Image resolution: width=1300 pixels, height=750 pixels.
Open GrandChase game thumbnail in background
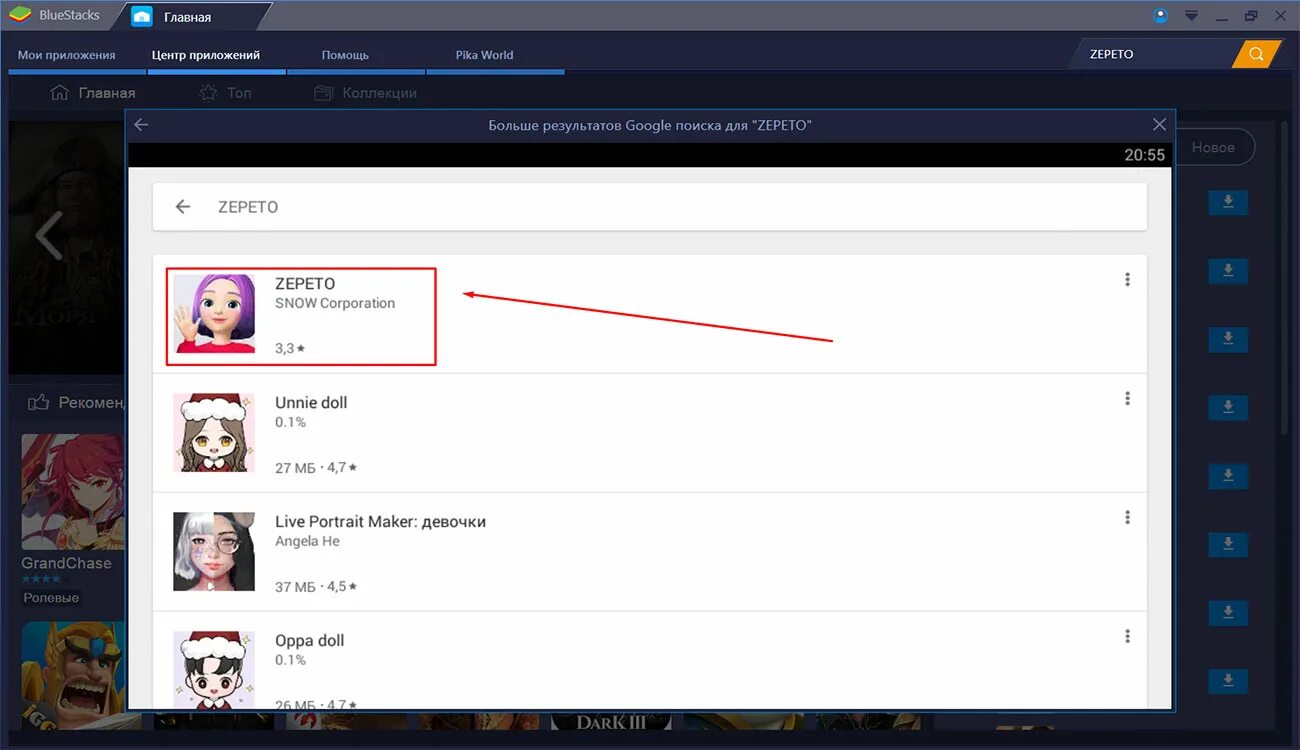pos(72,491)
